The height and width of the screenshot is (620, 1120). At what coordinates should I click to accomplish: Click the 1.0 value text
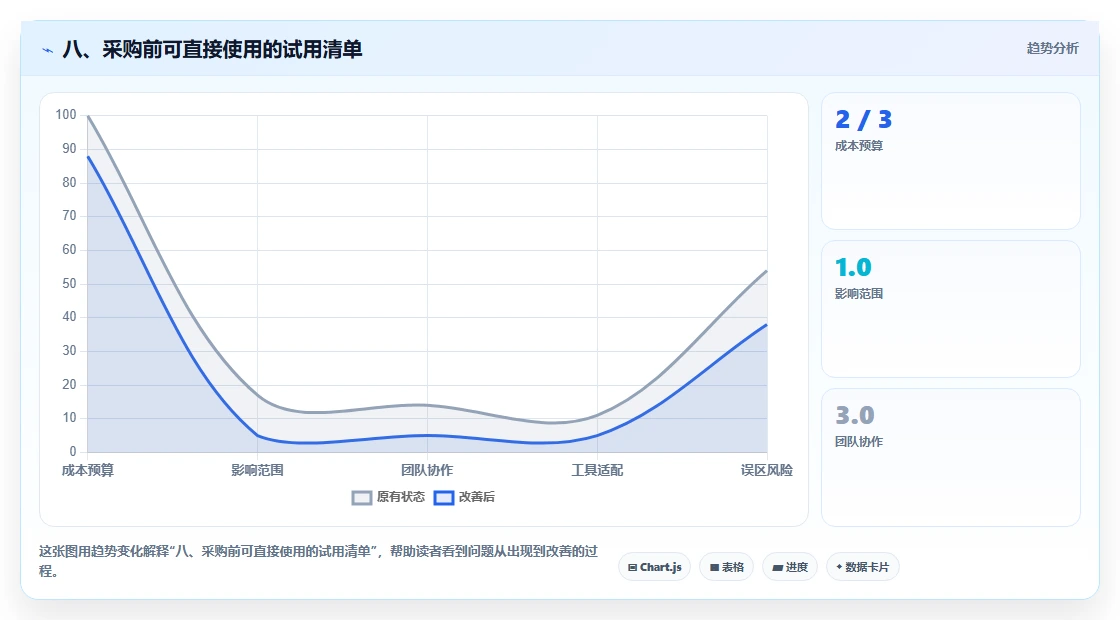point(854,267)
